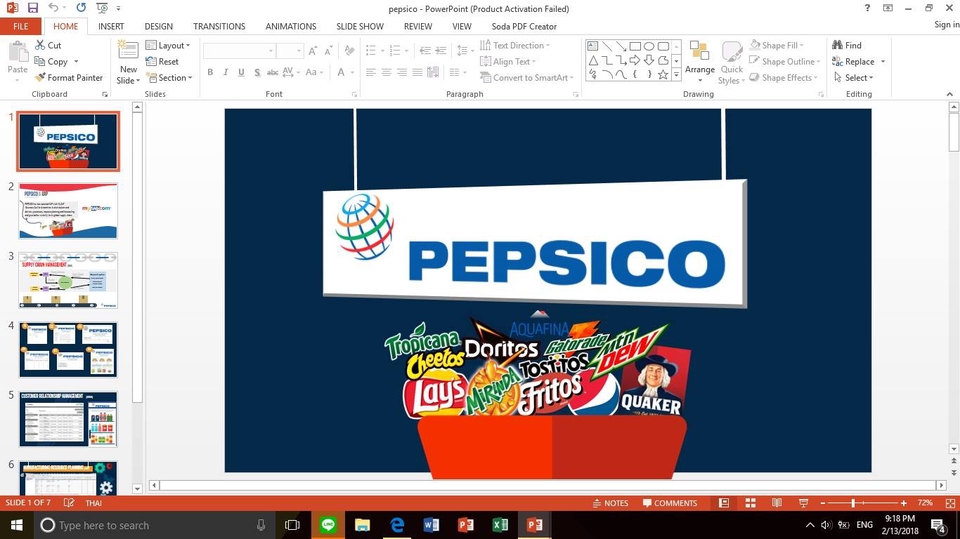Viewport: 960px width, 539px height.
Task: Click NOTES in status bar
Action: pos(610,503)
